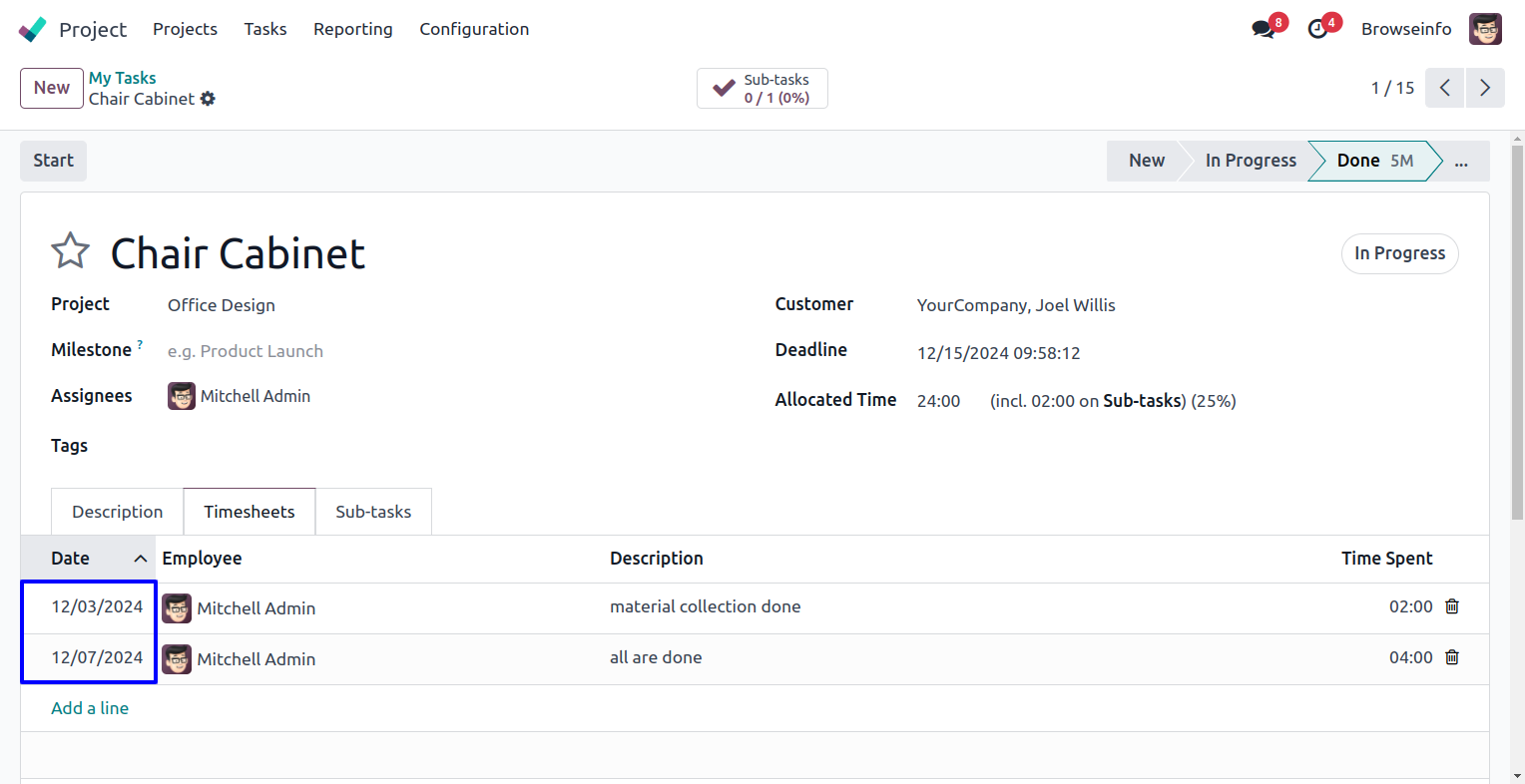1525x784 pixels.
Task: Go to previous record arrow
Action: coord(1444,88)
